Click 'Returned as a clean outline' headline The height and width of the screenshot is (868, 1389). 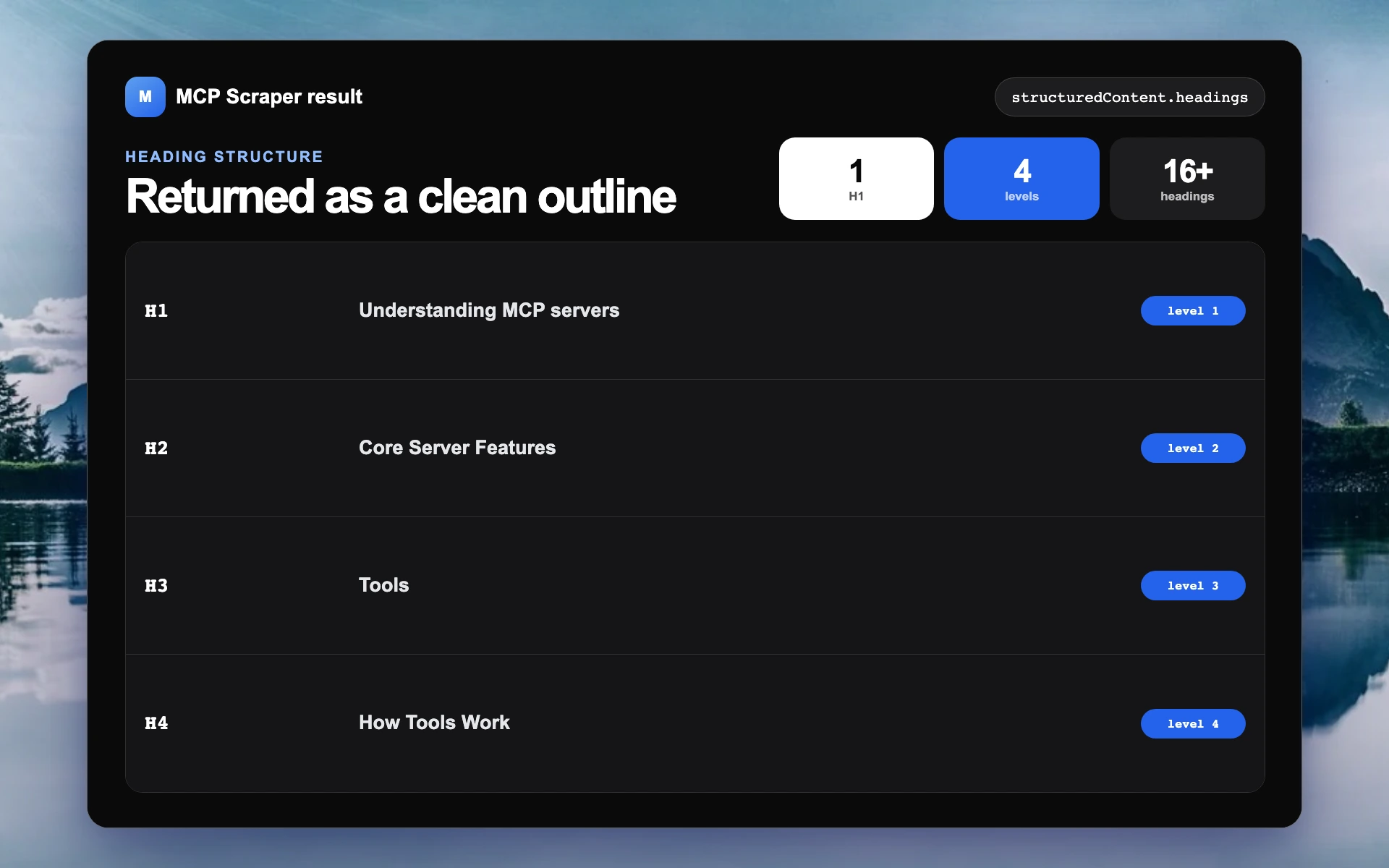(x=401, y=197)
